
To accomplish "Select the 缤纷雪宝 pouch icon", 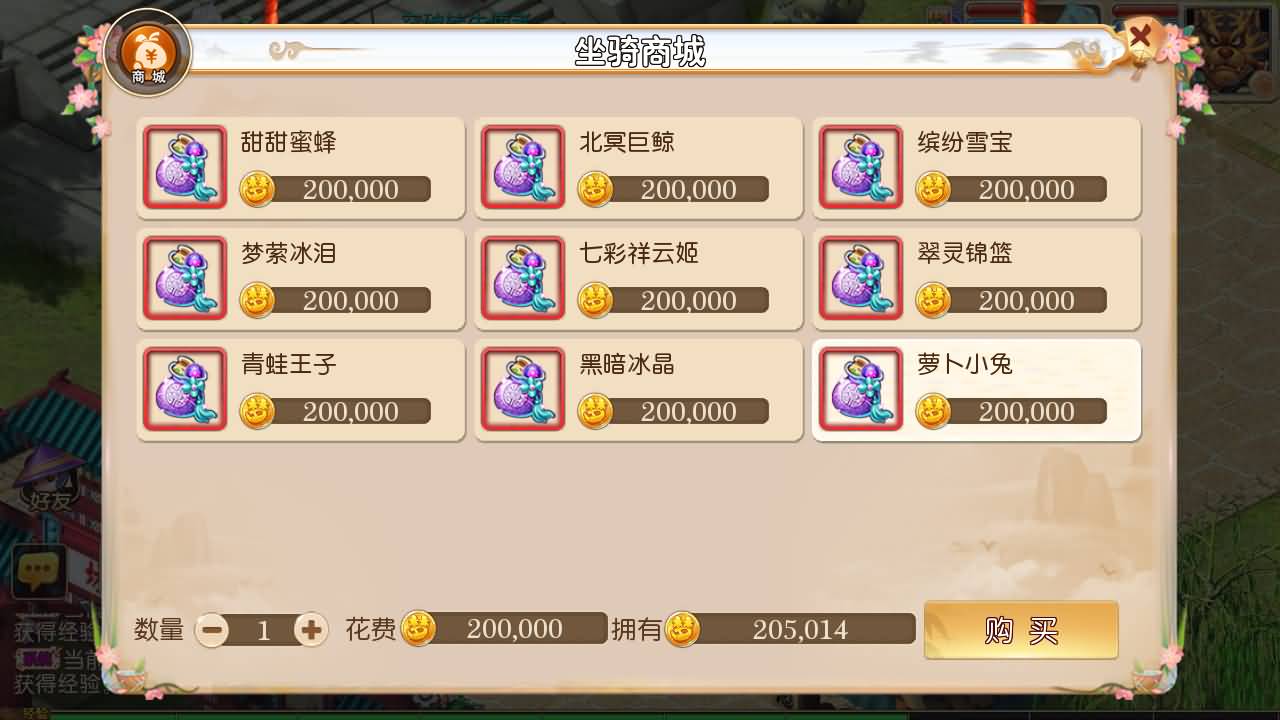I will [x=861, y=167].
